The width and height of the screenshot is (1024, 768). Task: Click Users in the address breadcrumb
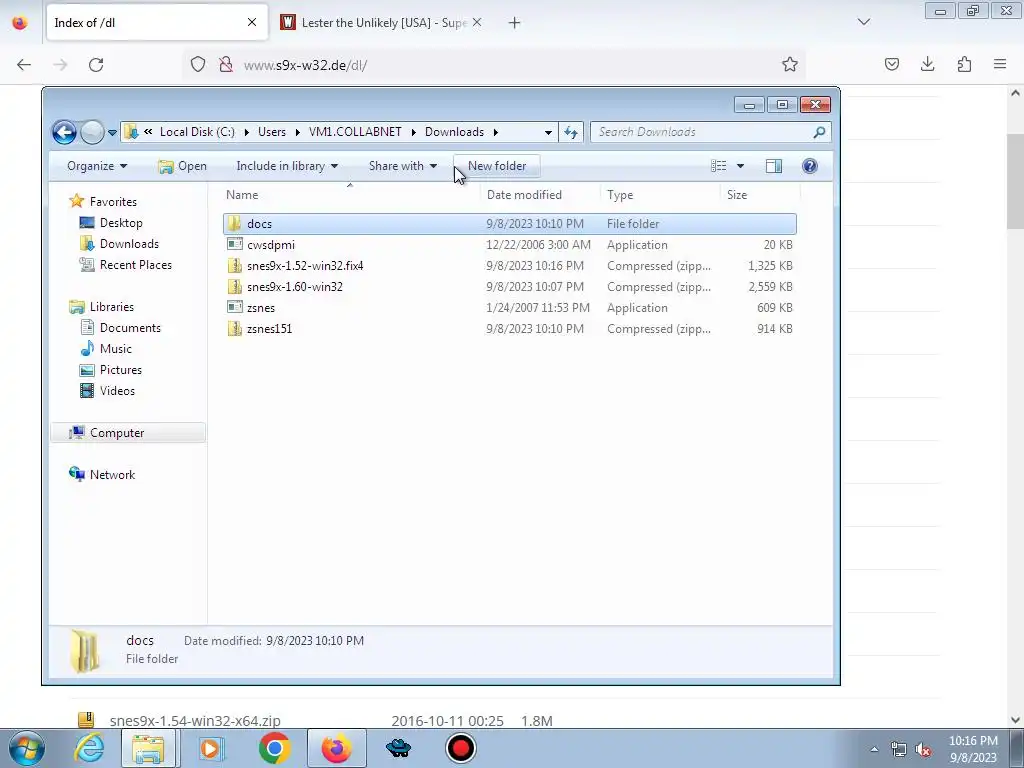[272, 132]
